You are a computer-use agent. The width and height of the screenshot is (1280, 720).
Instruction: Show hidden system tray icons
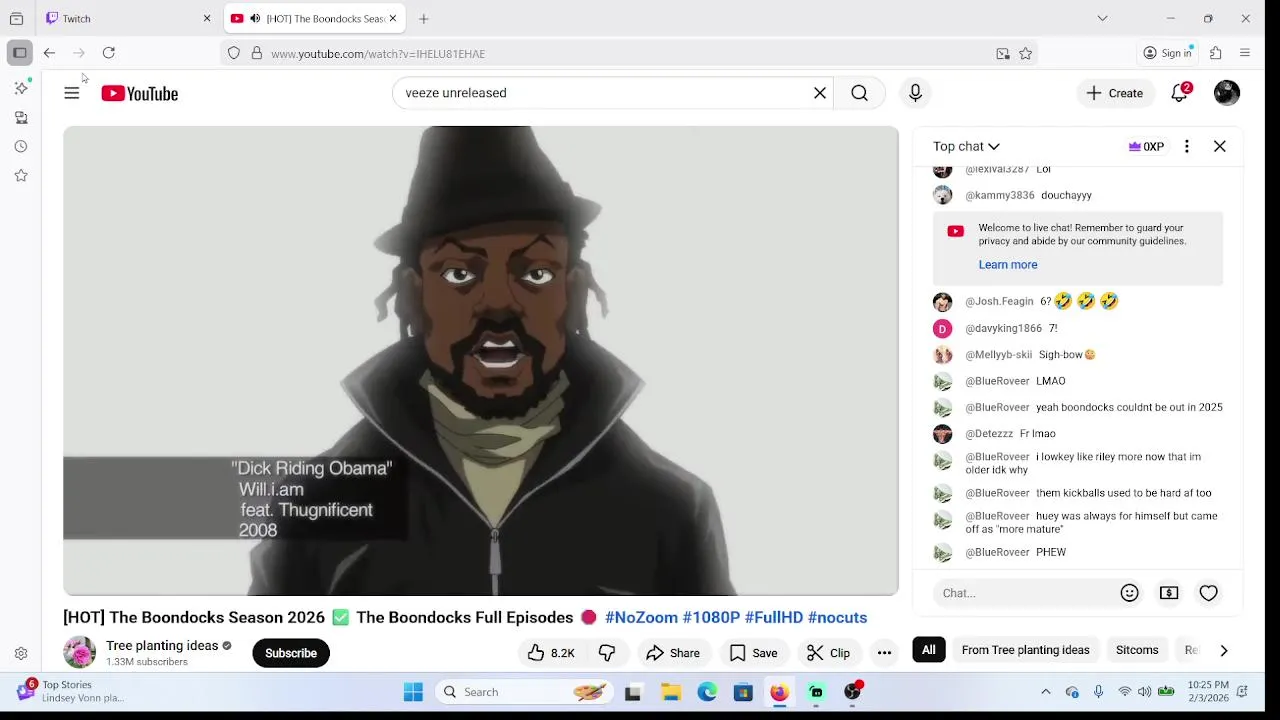1046,692
